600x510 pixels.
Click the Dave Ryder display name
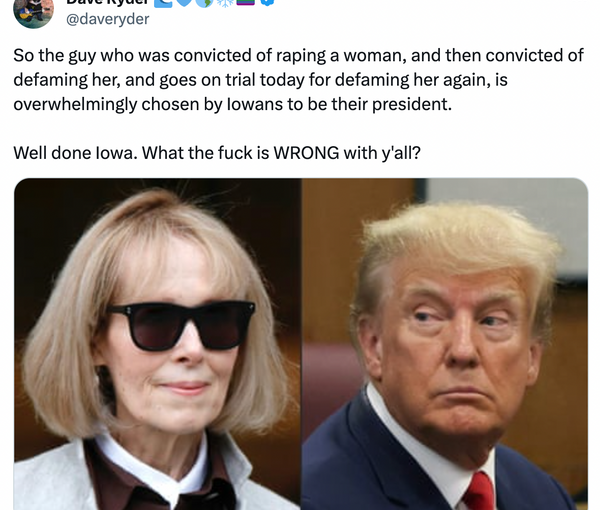(x=107, y=2)
